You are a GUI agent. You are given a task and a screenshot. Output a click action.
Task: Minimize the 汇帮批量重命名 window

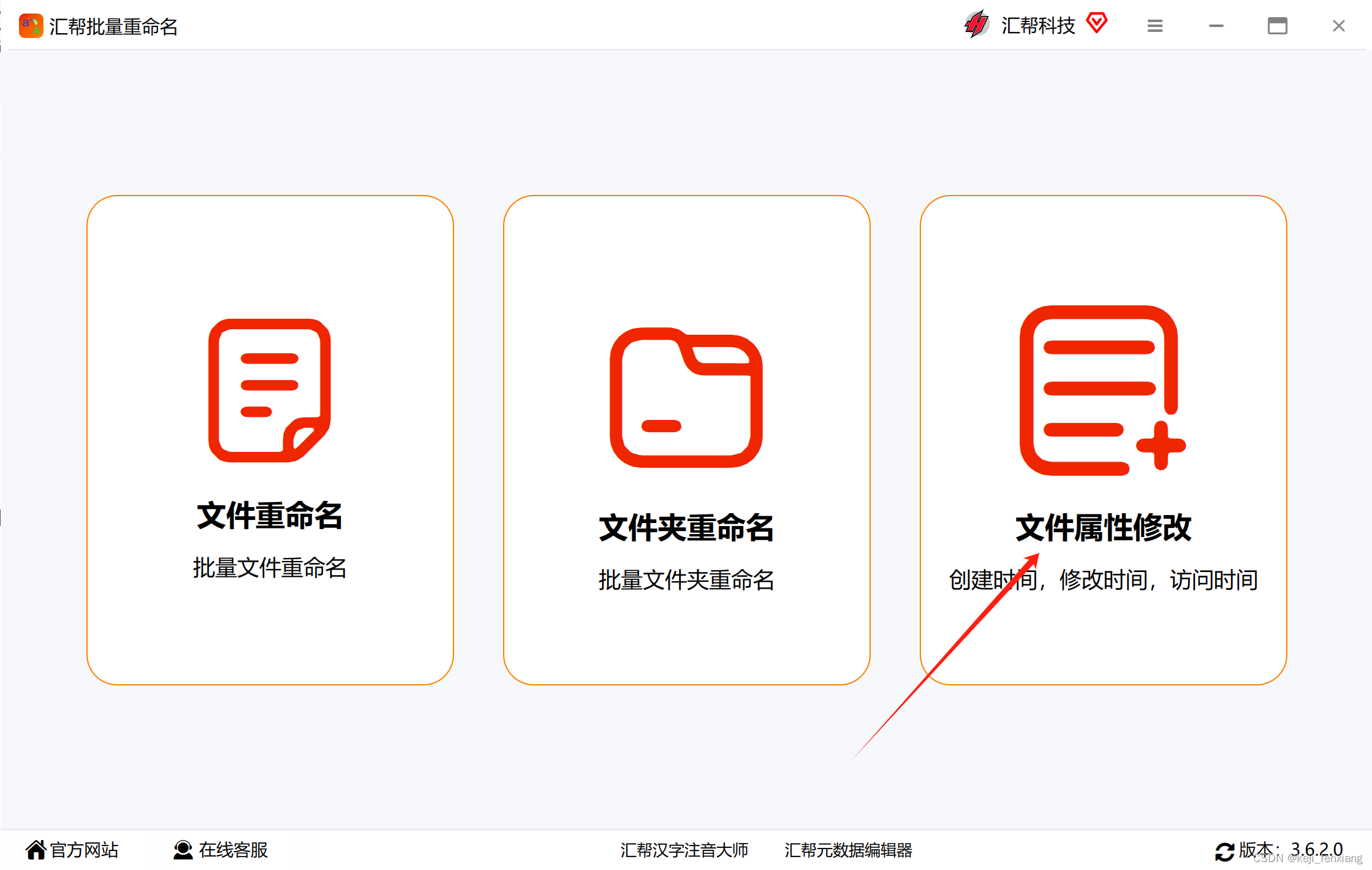1216,26
